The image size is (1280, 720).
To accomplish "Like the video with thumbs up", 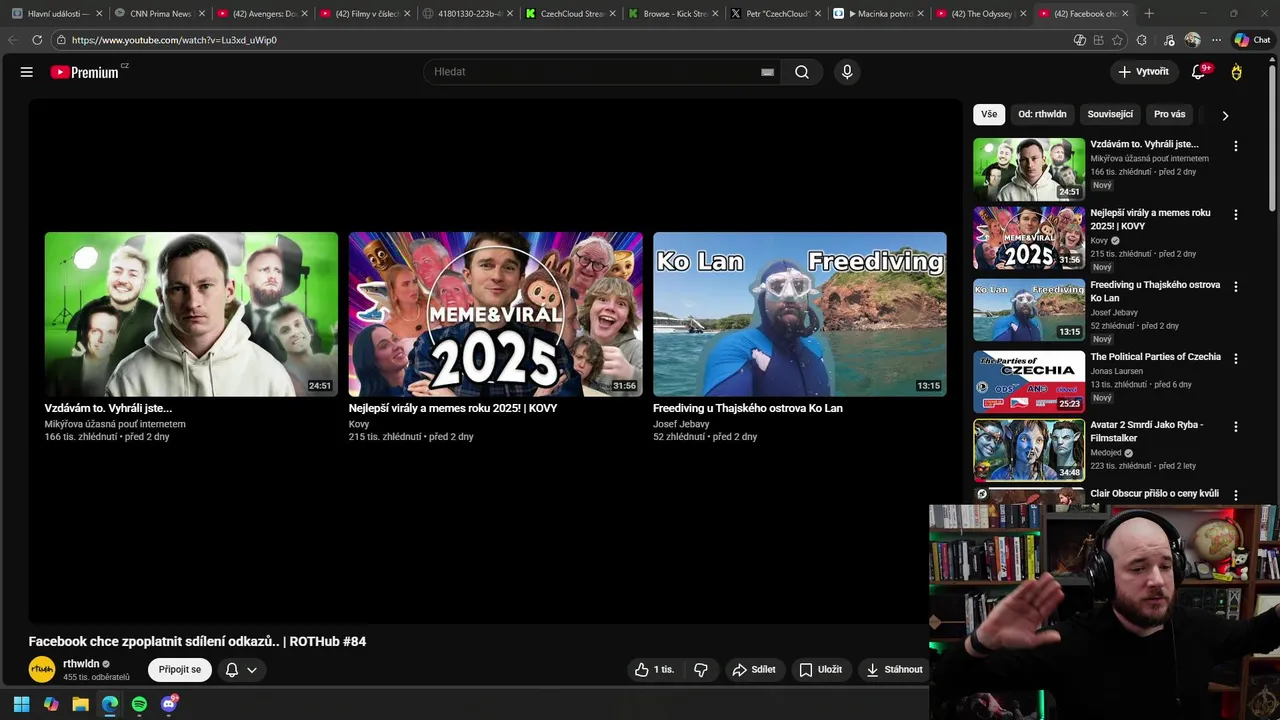I will [x=654, y=670].
